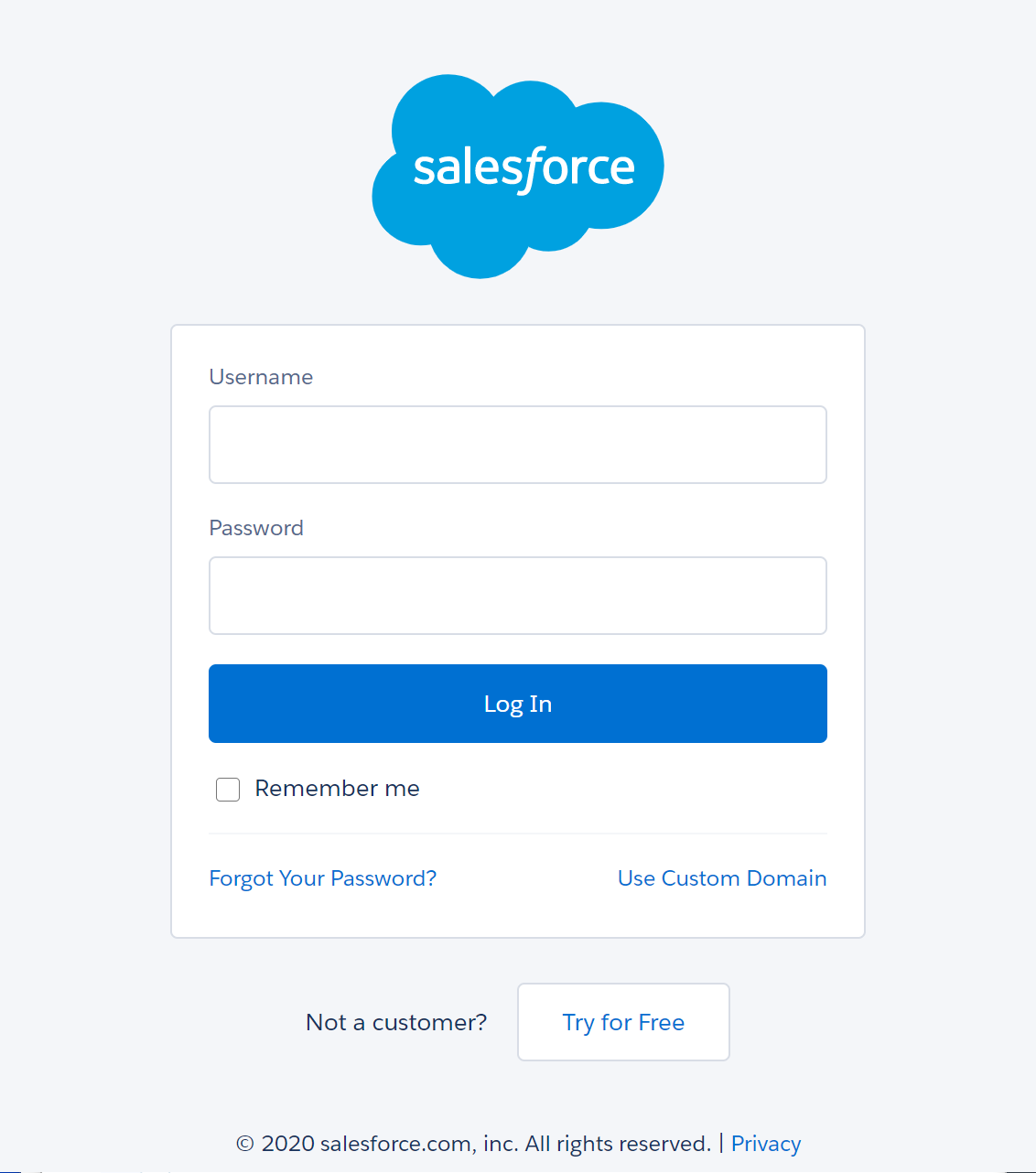
Task: Click the Remember me label text
Action: (337, 789)
